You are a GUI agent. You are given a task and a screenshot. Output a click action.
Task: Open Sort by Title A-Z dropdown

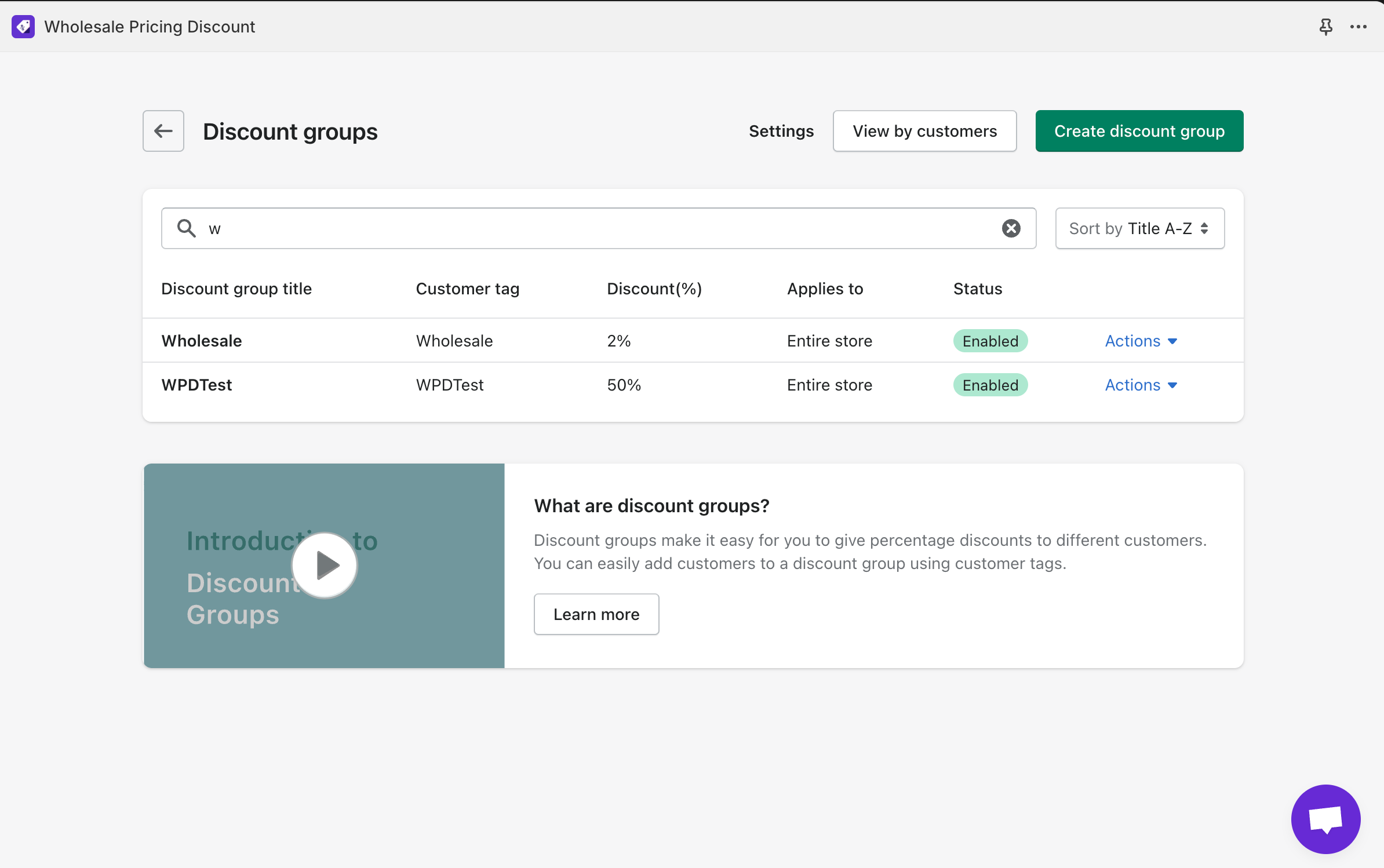pos(1140,228)
